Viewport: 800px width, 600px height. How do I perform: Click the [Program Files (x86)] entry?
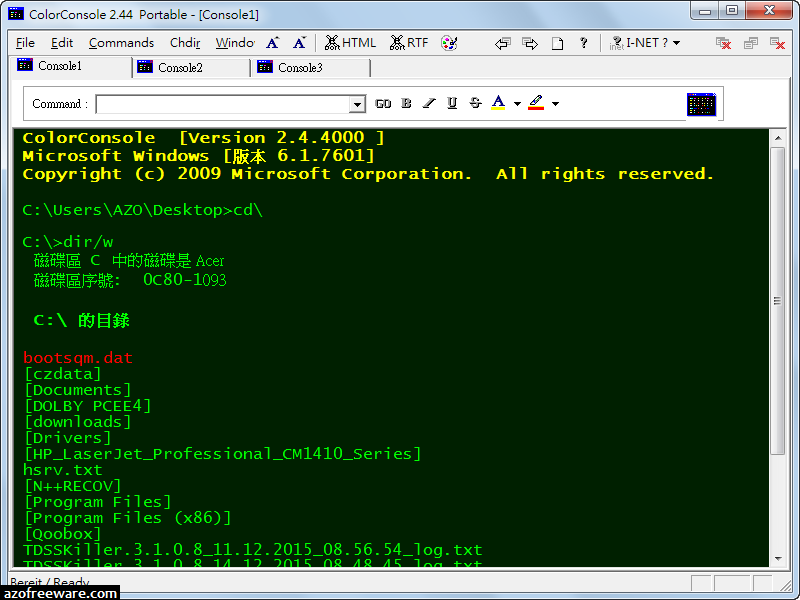point(128,518)
